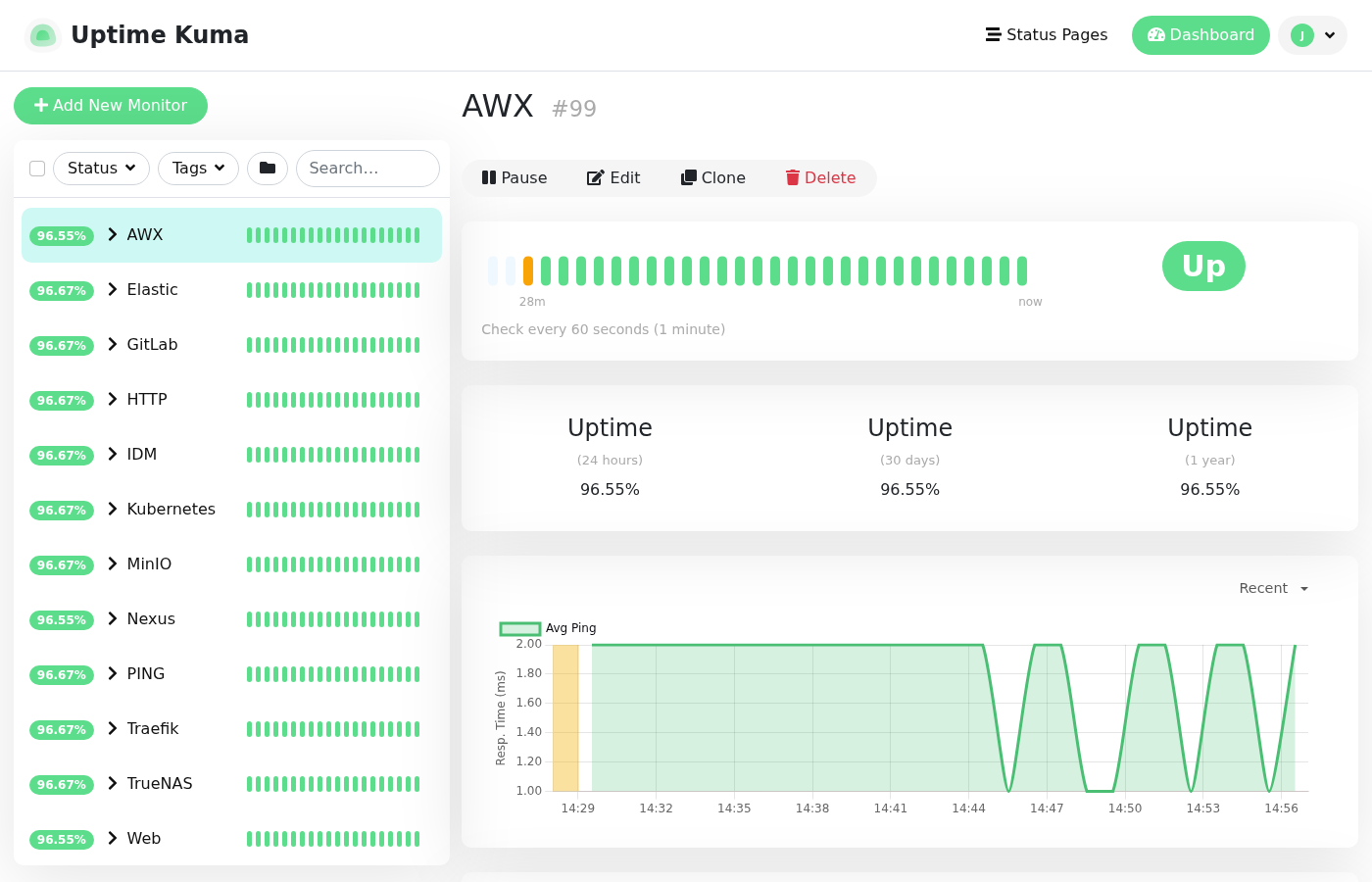Click the green Up status badge

[x=1203, y=267]
